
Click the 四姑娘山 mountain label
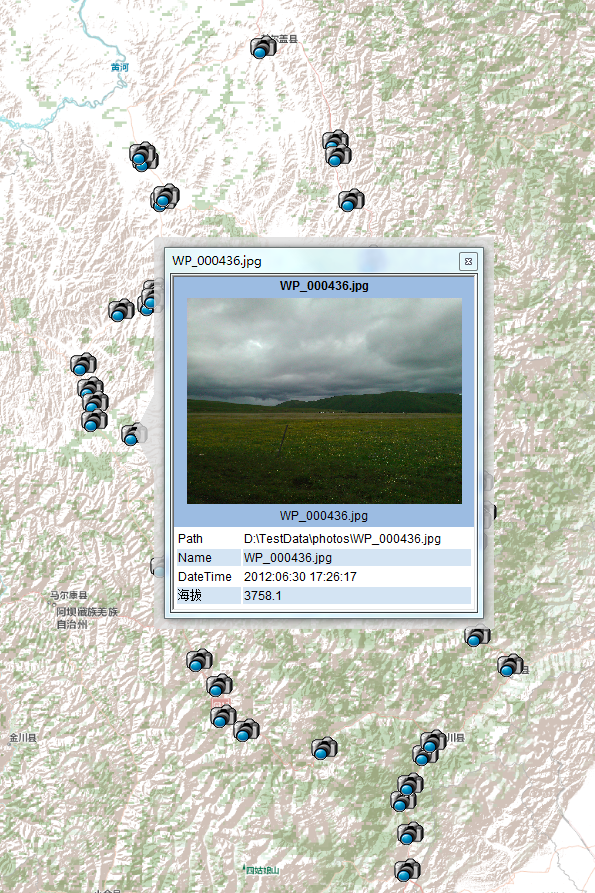(x=262, y=870)
